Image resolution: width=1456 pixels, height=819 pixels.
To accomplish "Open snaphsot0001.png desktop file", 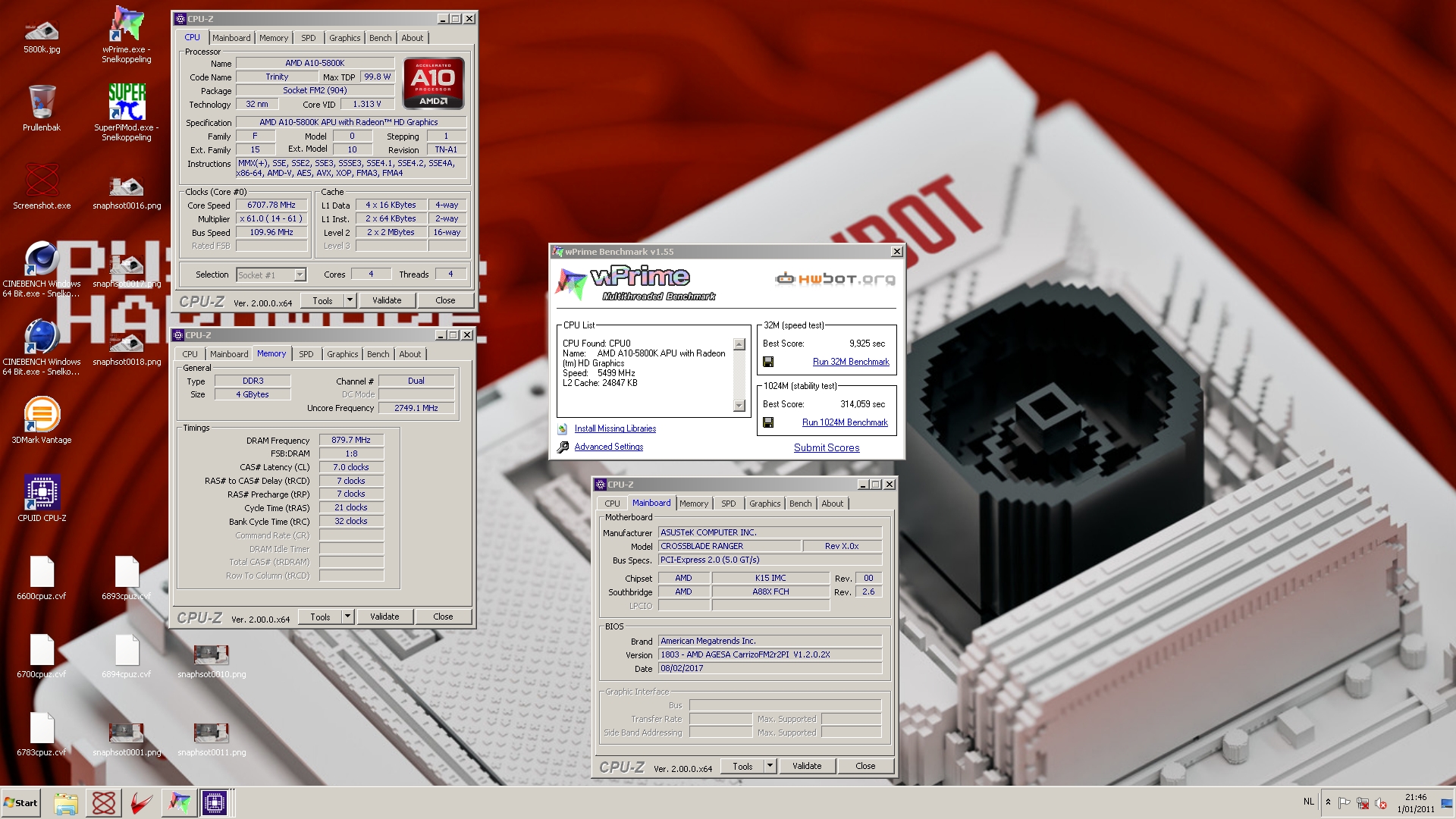I will pyautogui.click(x=127, y=738).
